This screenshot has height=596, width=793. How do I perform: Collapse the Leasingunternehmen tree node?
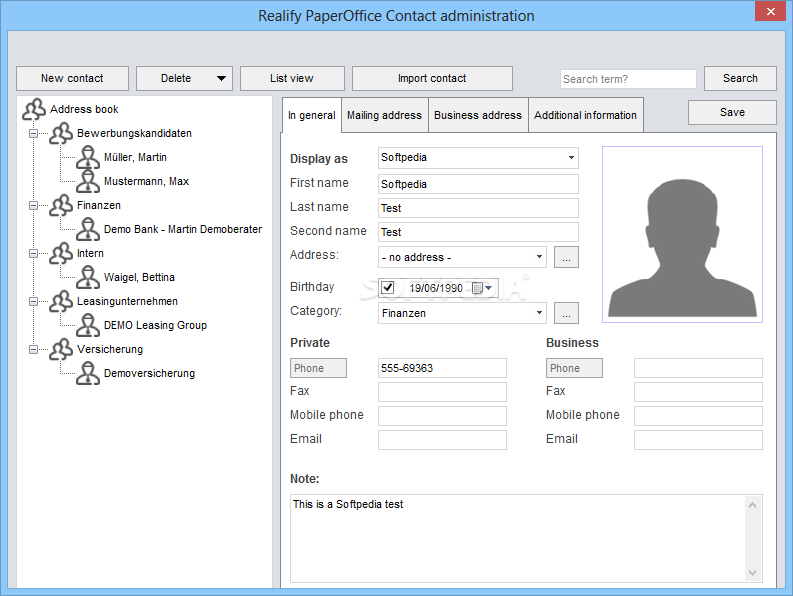pyautogui.click(x=33, y=302)
